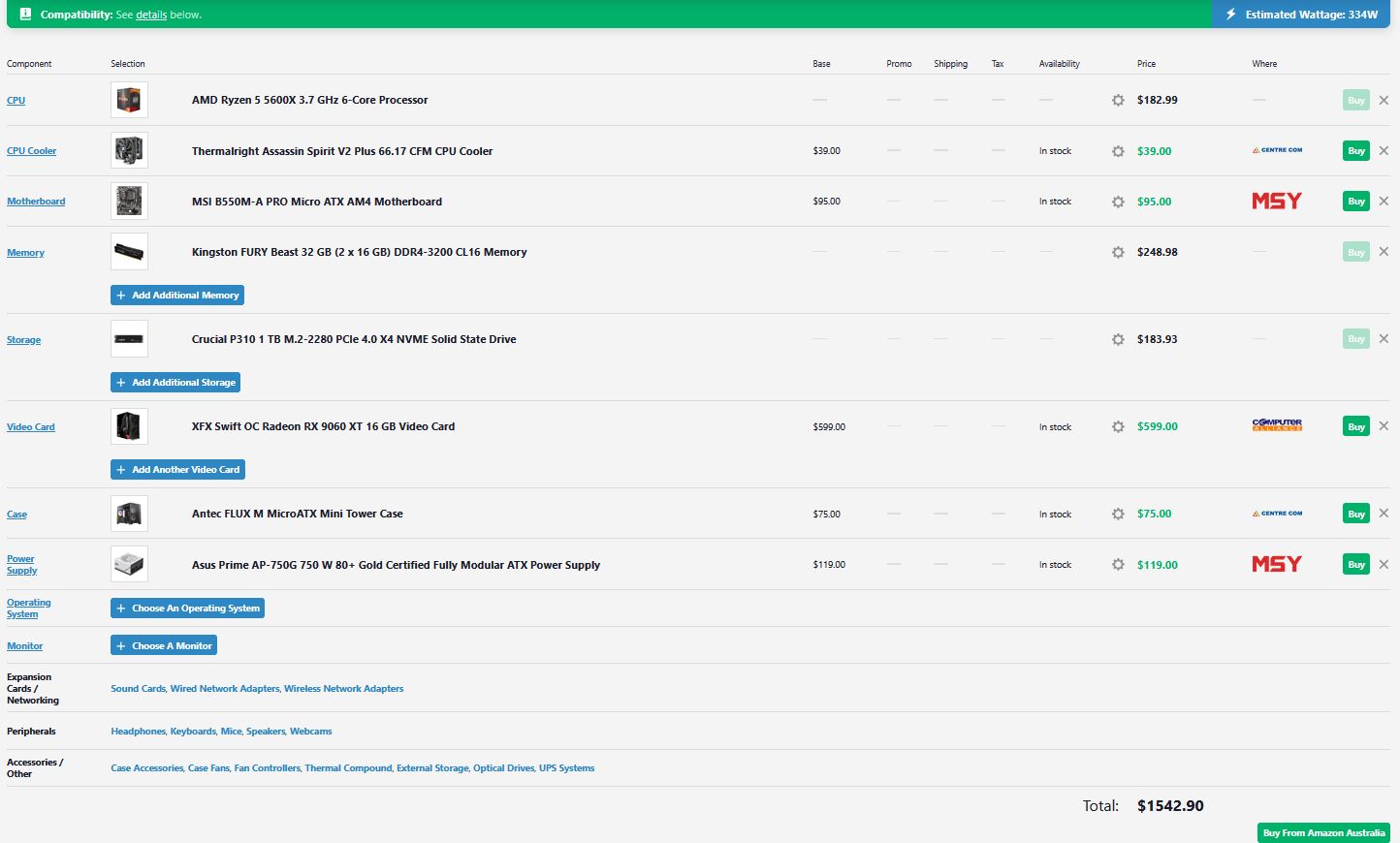
Task: Browse Thermal Compound accessories
Action: click(349, 767)
